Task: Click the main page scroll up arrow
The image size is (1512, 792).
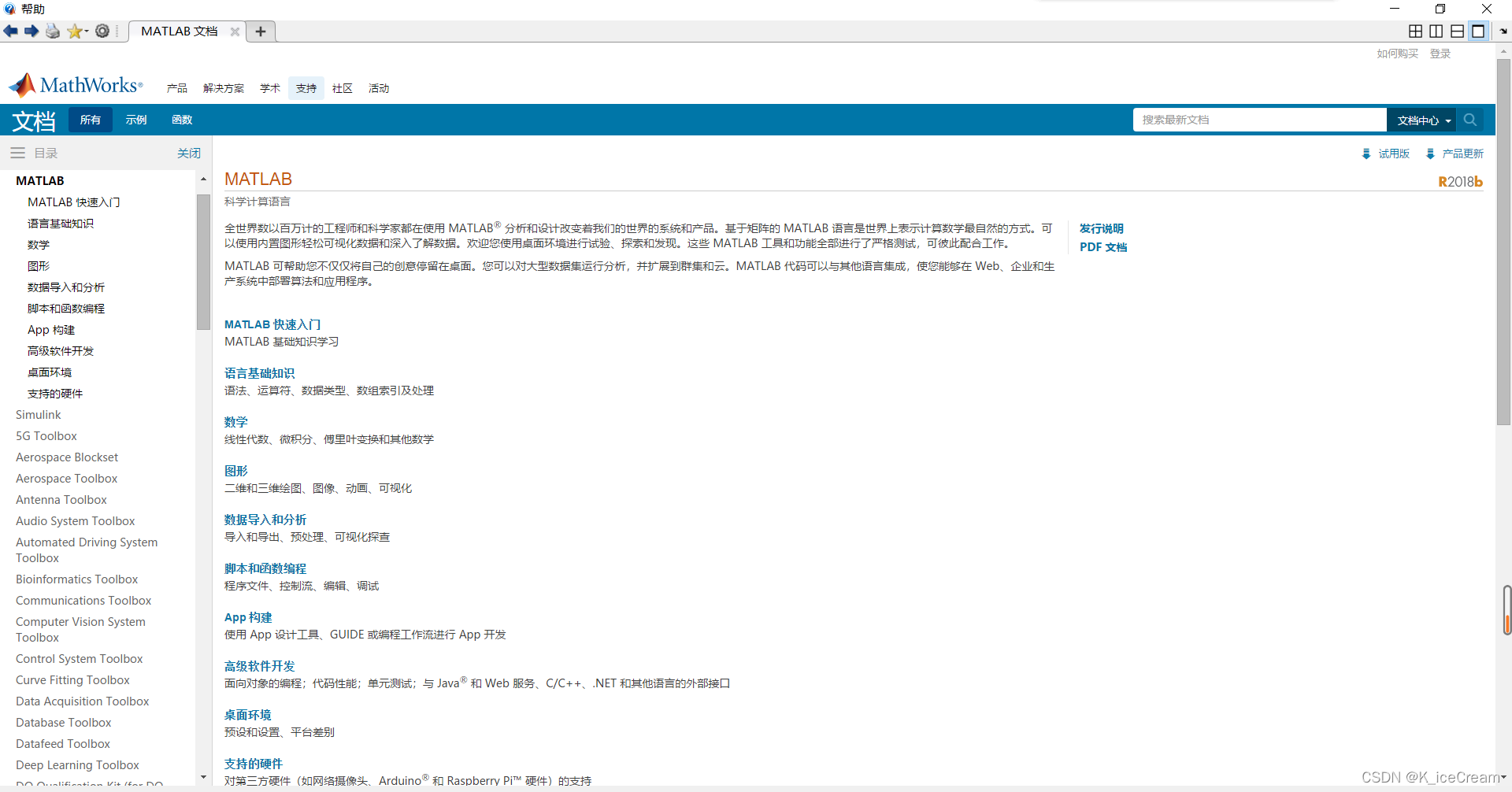Action: point(1503,51)
